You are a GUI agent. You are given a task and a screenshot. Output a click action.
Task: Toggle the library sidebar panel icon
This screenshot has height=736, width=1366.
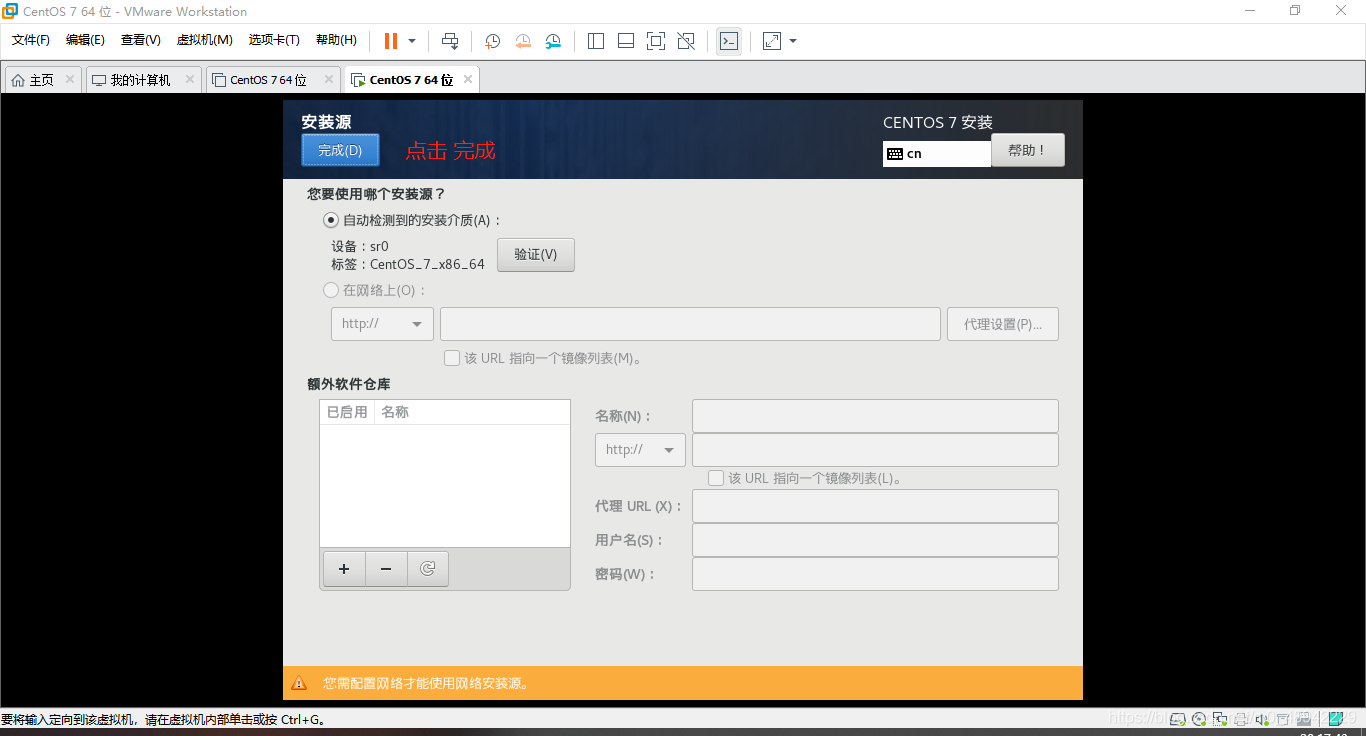596,41
